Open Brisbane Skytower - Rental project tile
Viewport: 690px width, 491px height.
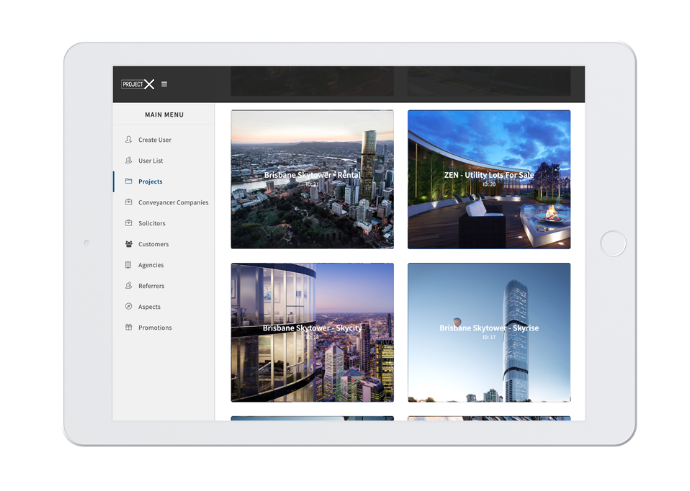tap(312, 179)
